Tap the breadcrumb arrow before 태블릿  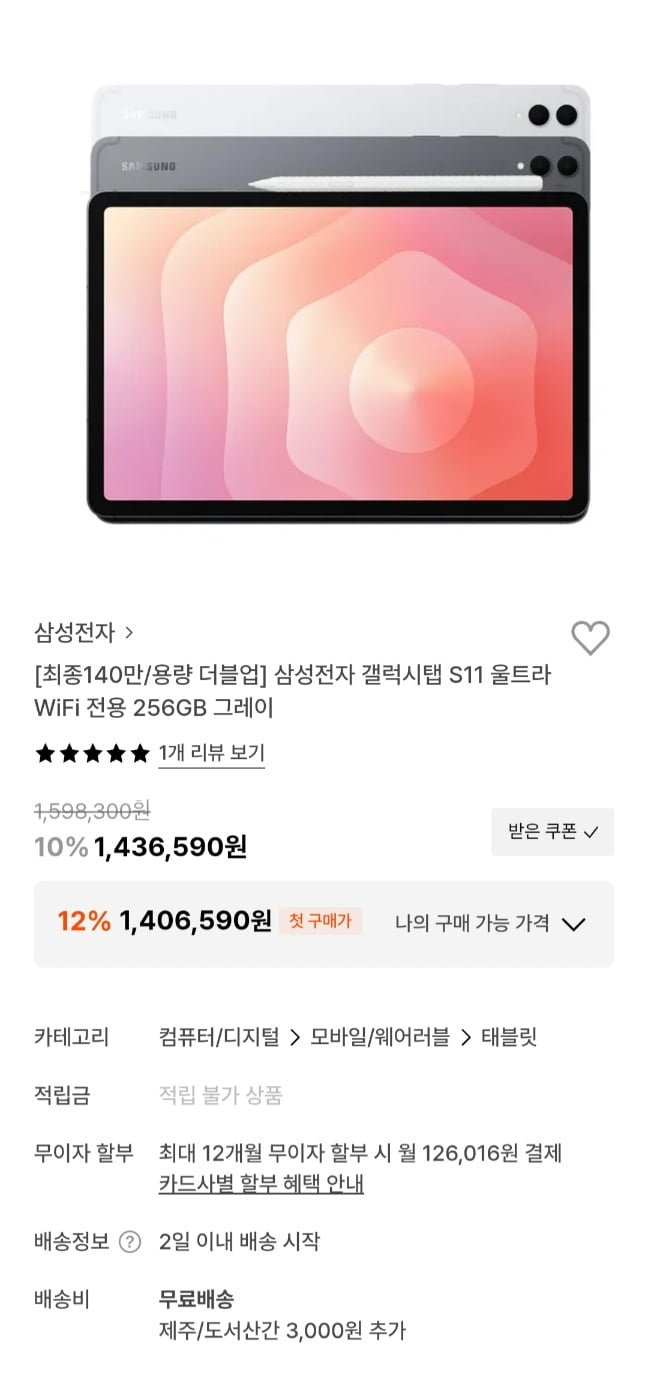465,1038
